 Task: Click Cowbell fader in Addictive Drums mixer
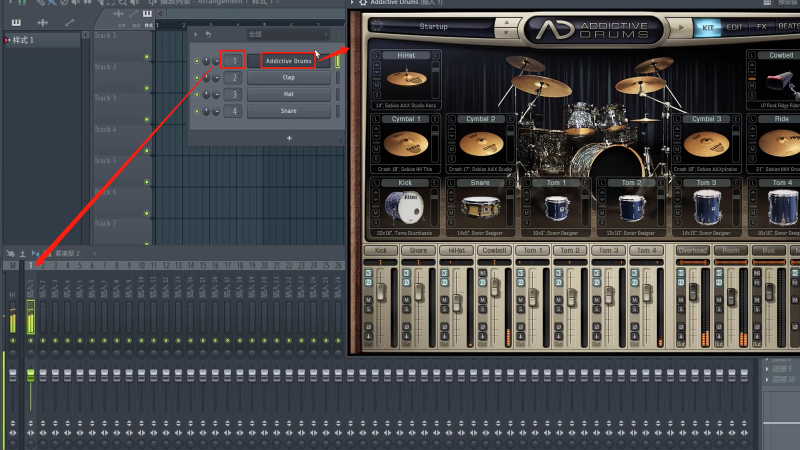[x=495, y=287]
